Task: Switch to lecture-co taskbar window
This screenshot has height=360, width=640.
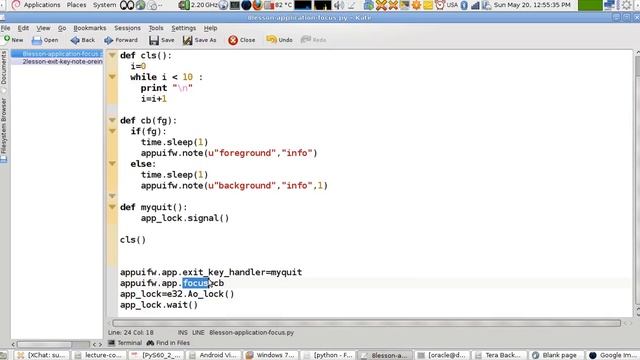Action: click(x=100, y=355)
